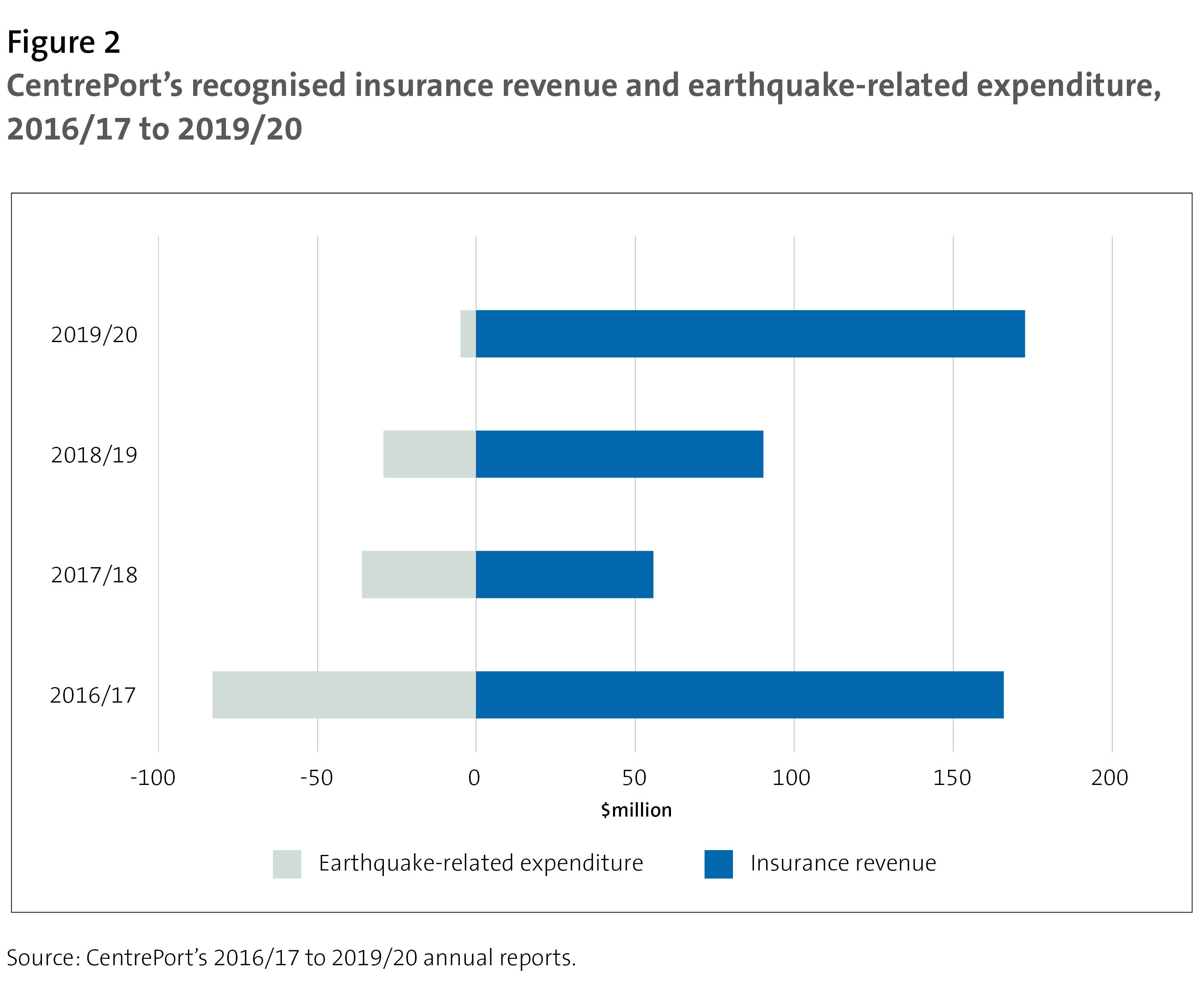Click the grey Earthquake-related expenditure legend swatch
The width and height of the screenshot is (1204, 988).
(287, 864)
